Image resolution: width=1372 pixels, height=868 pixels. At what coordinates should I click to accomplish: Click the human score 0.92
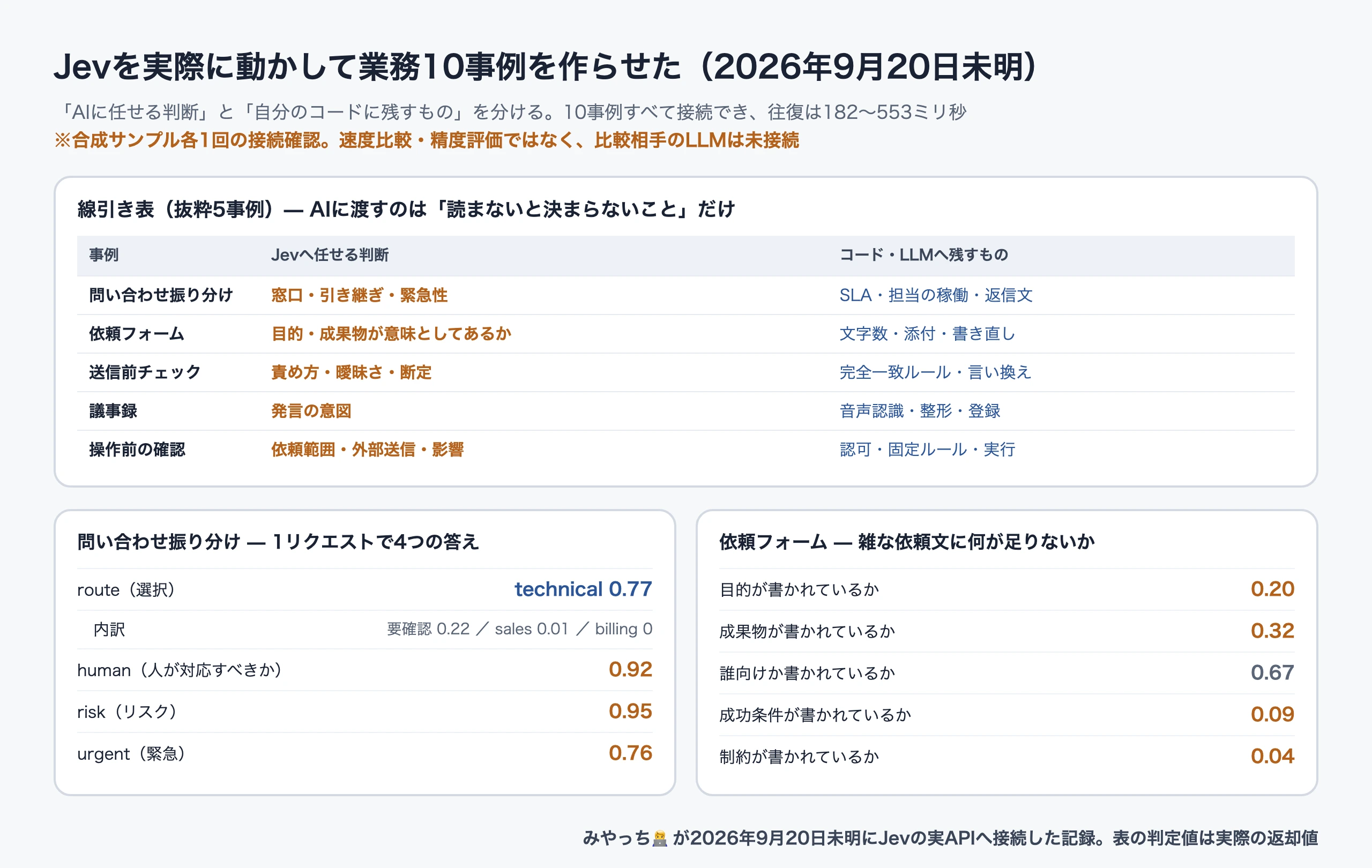[630, 669]
